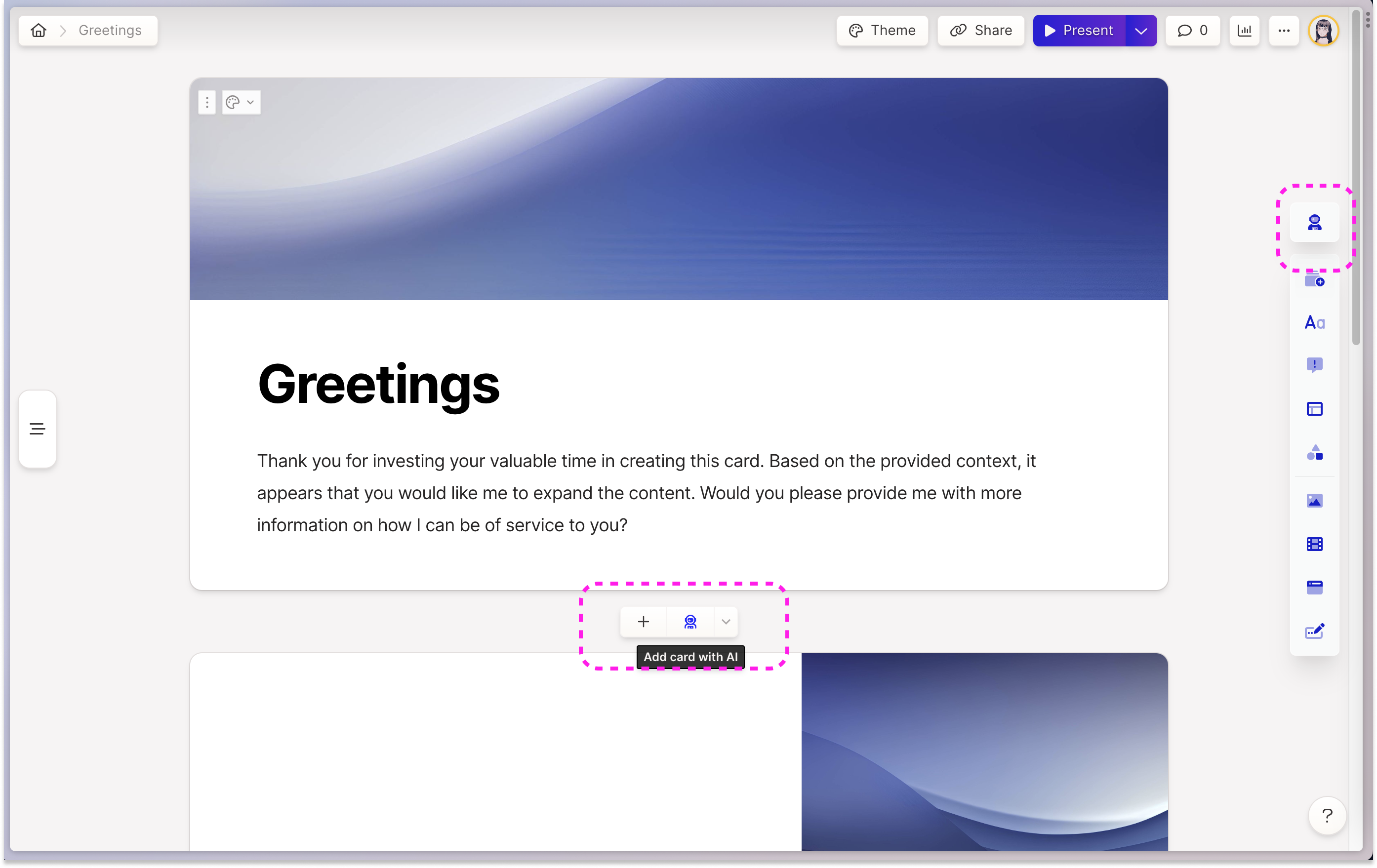
Task: Open callout boxes panel in sidebar
Action: (x=1314, y=365)
